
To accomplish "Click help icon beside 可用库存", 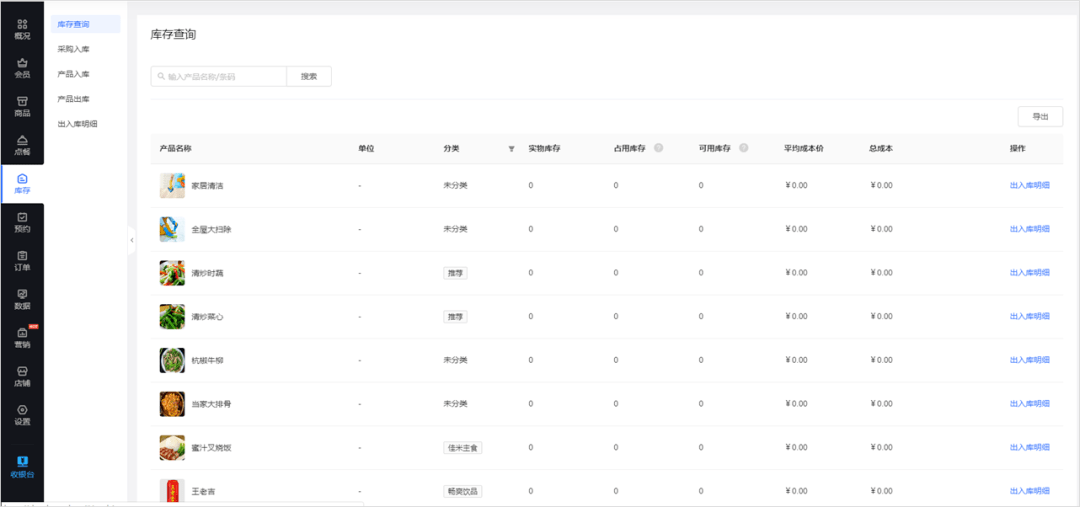I will (743, 149).
